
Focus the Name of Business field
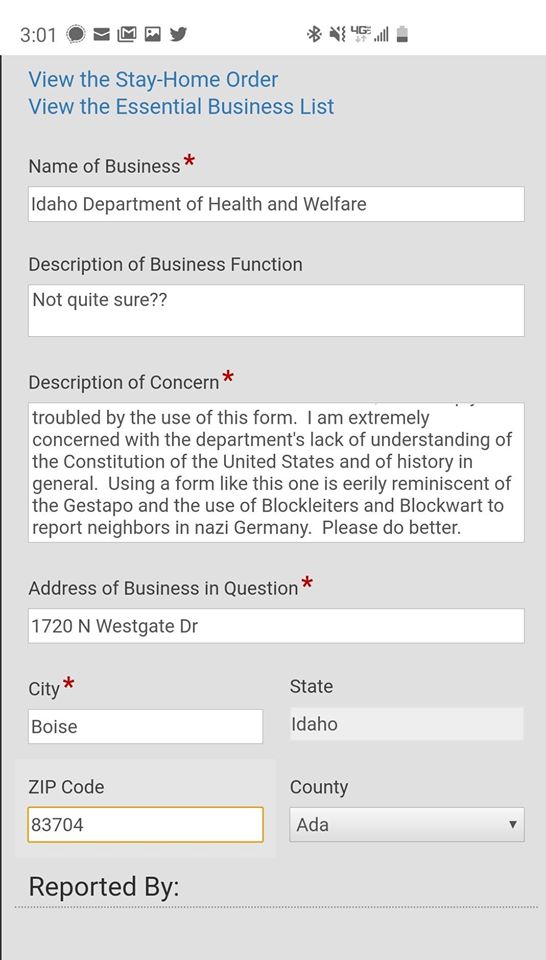pyautogui.click(x=276, y=204)
